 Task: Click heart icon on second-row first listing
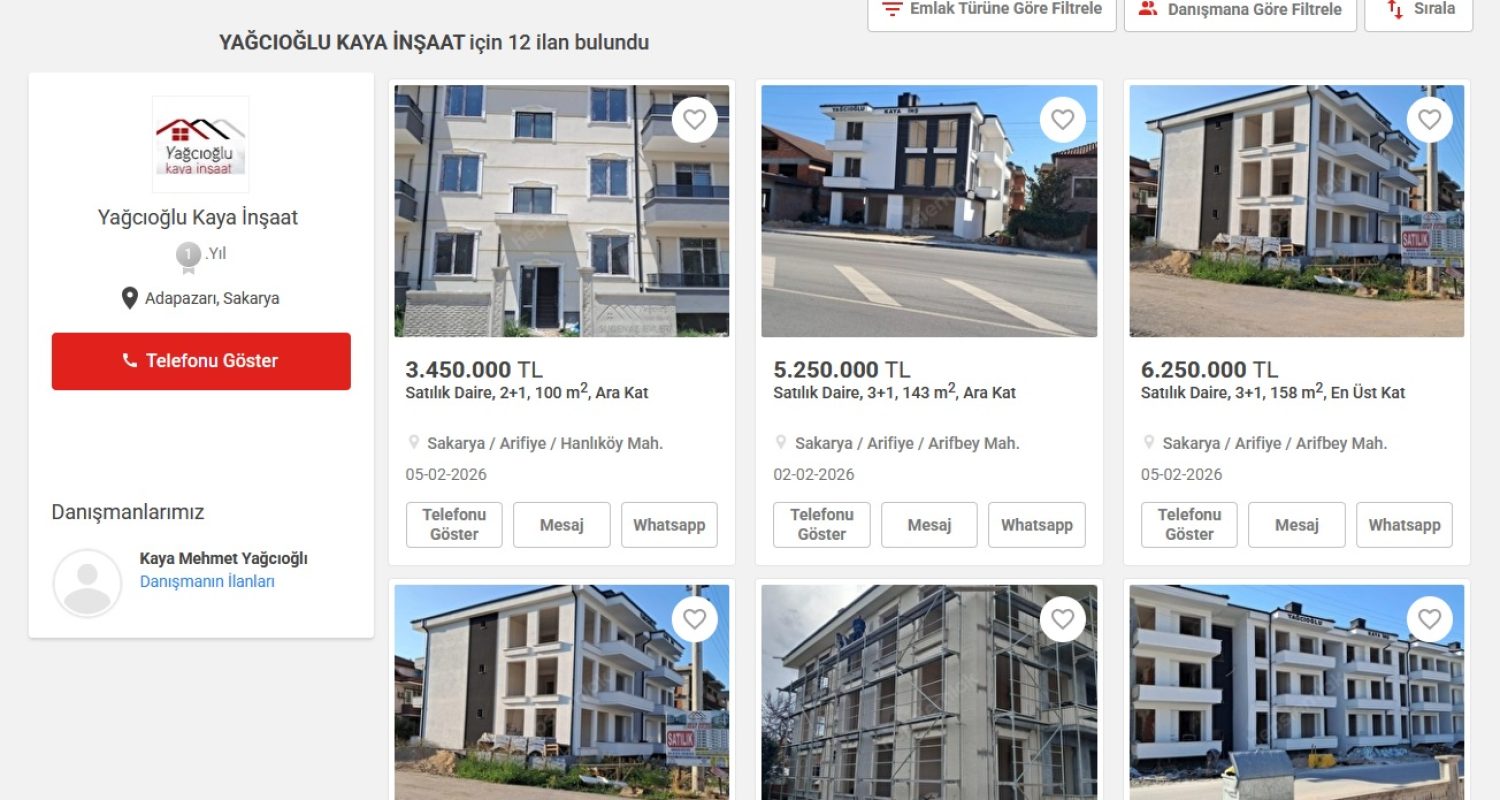(694, 620)
